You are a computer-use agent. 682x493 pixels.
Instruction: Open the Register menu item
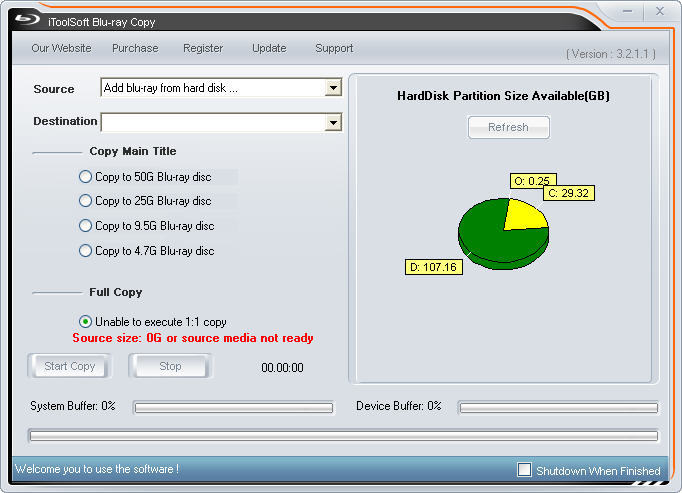click(203, 48)
